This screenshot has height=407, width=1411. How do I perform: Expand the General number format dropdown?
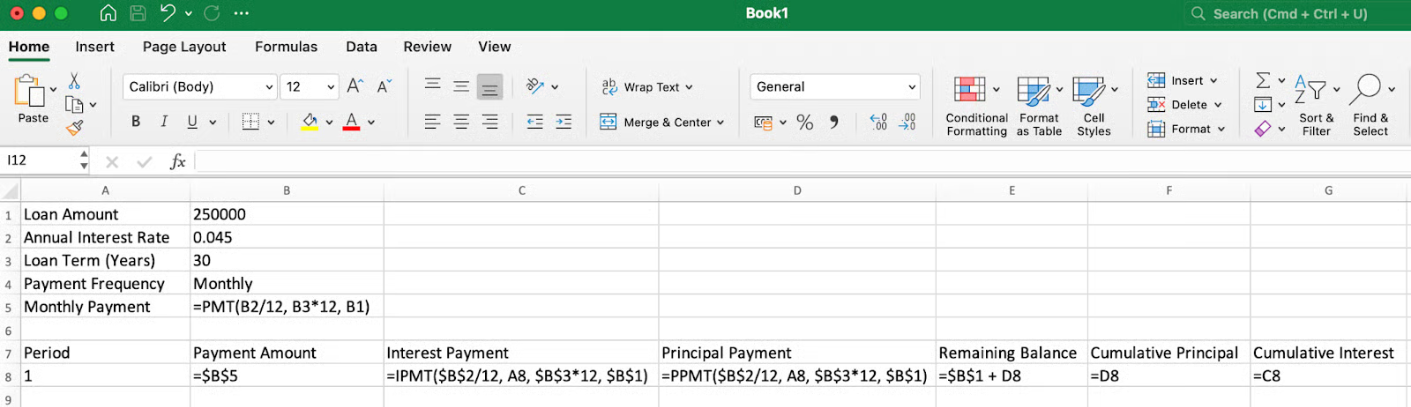[x=911, y=87]
